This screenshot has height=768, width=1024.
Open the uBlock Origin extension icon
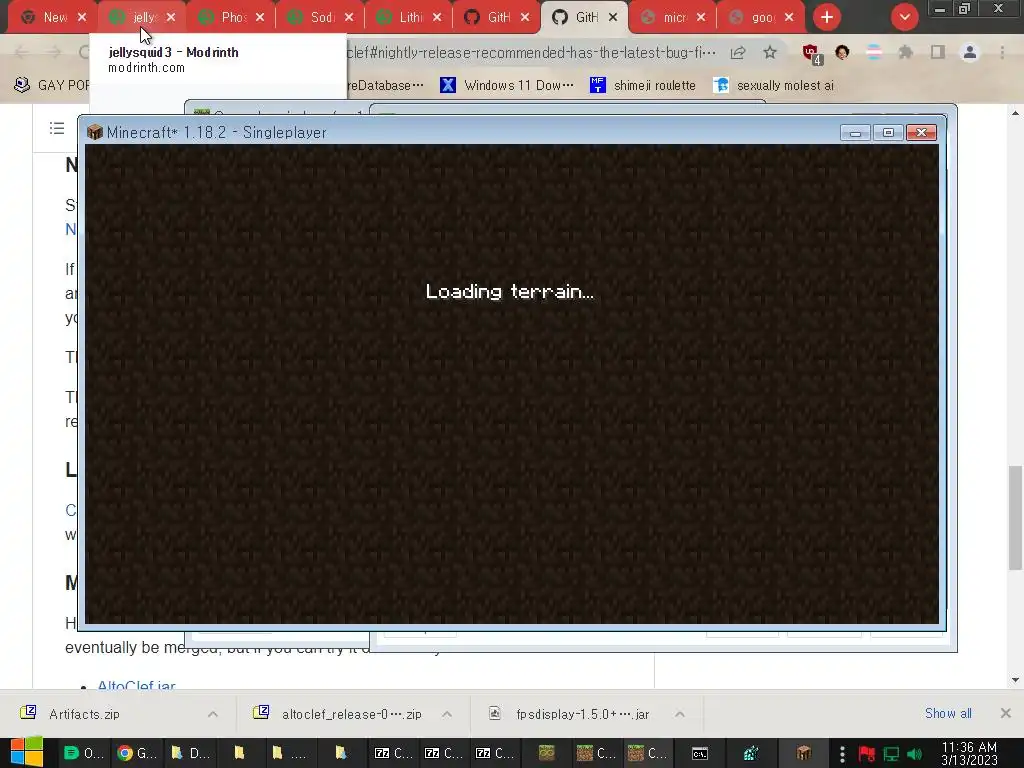811,54
